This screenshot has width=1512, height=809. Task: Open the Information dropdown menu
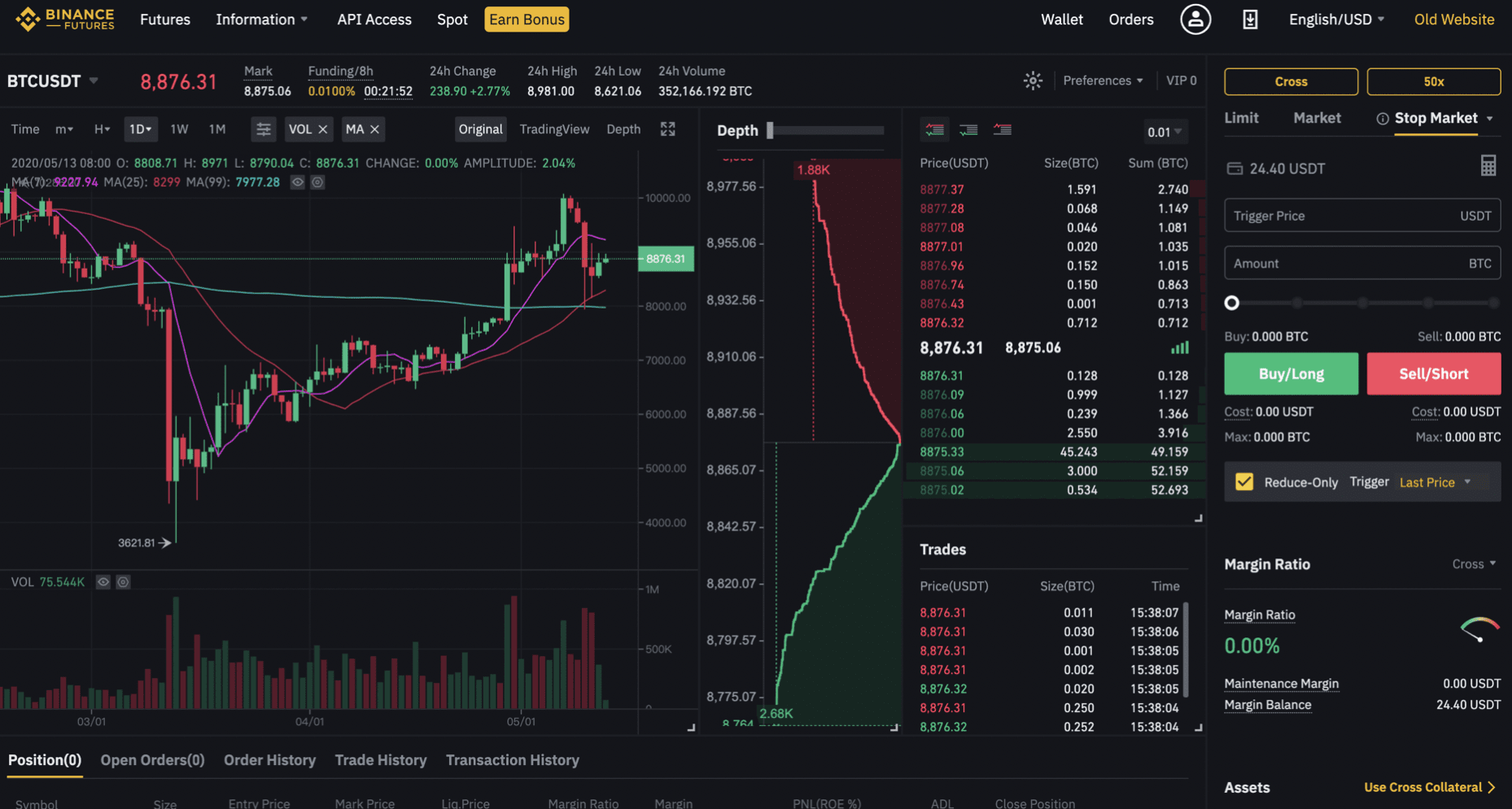point(261,19)
